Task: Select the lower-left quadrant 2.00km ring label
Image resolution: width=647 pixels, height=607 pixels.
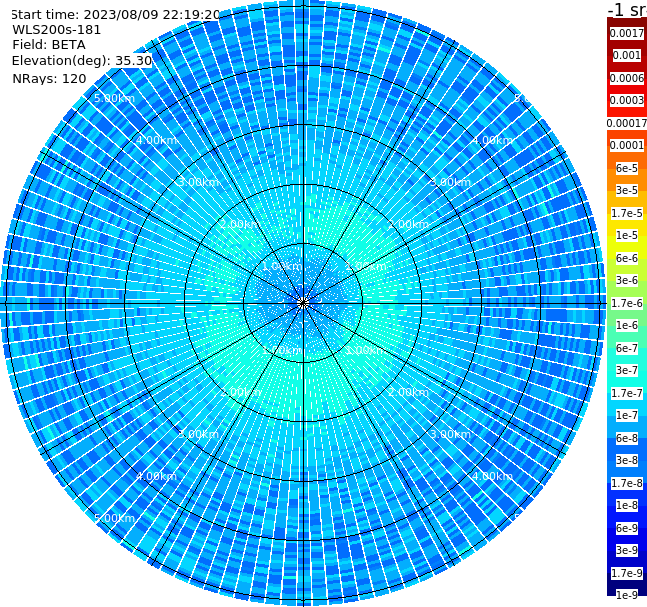Action: [x=241, y=392]
